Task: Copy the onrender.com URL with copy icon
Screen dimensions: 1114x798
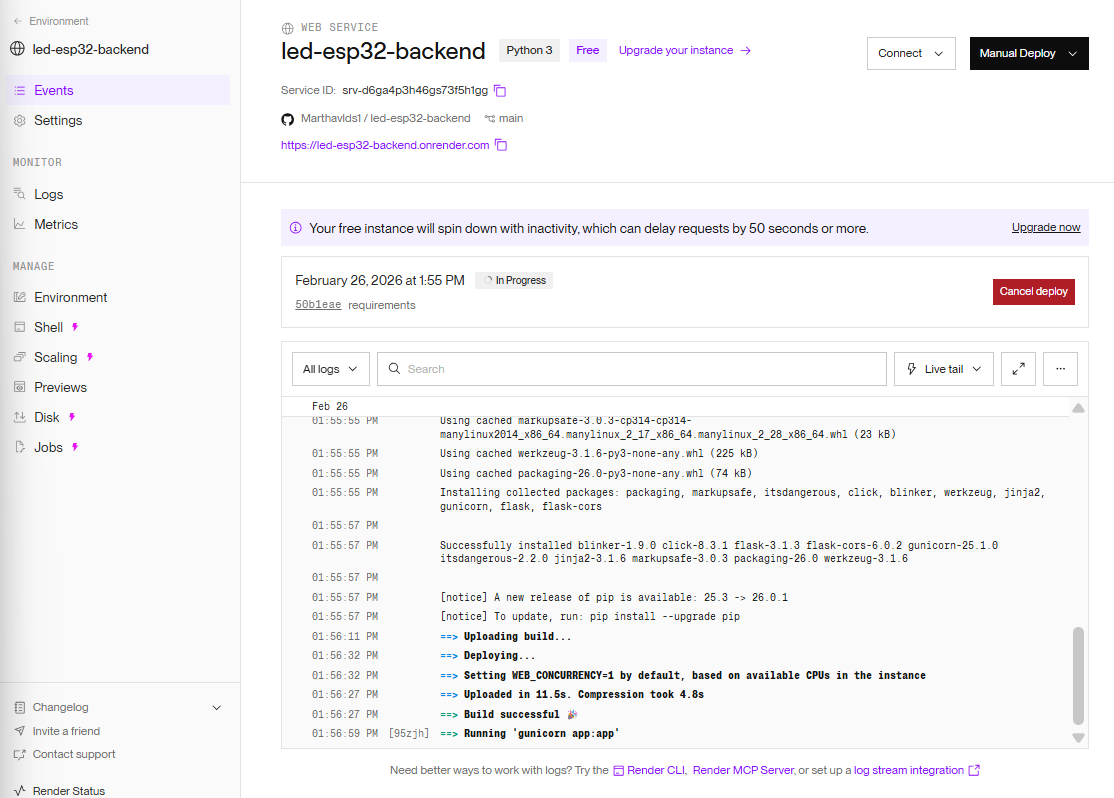Action: (x=501, y=145)
